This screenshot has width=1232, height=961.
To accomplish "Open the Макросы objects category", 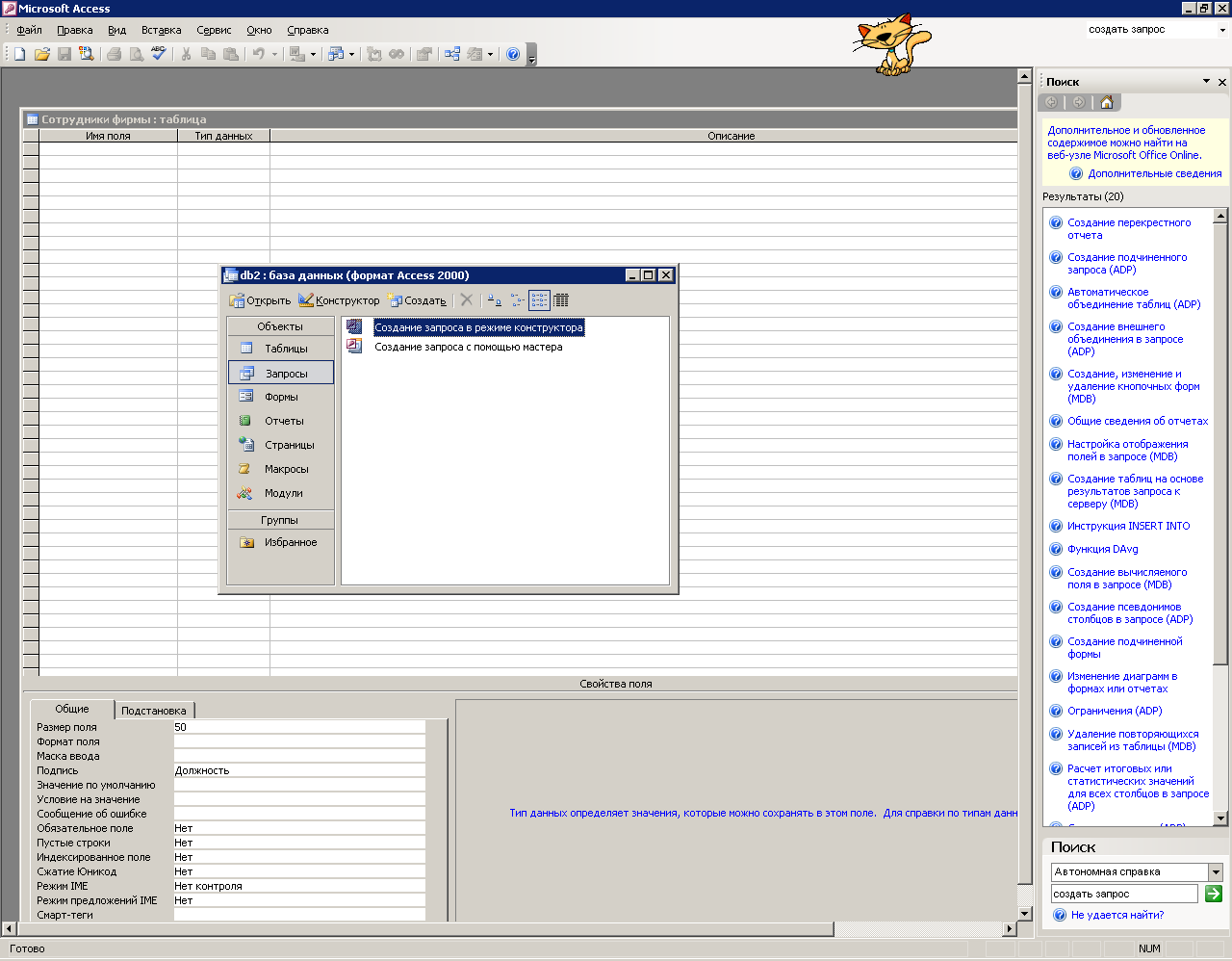I will click(x=281, y=469).
